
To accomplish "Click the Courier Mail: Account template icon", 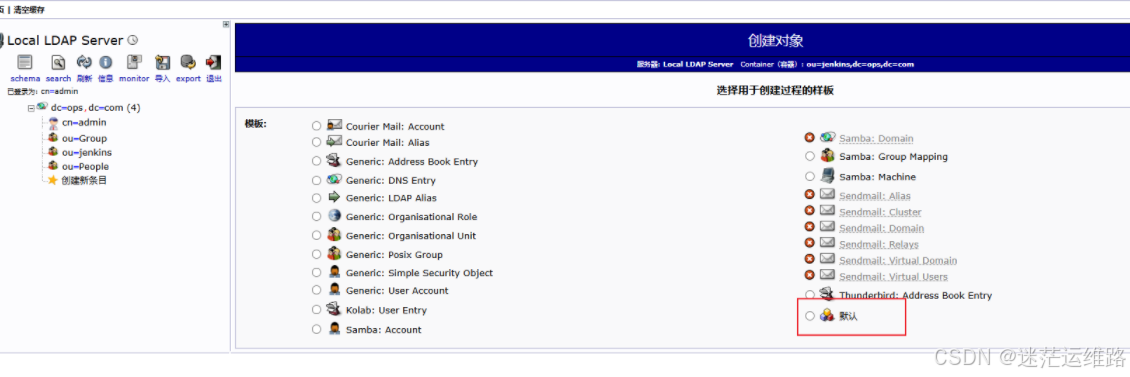I will point(334,125).
